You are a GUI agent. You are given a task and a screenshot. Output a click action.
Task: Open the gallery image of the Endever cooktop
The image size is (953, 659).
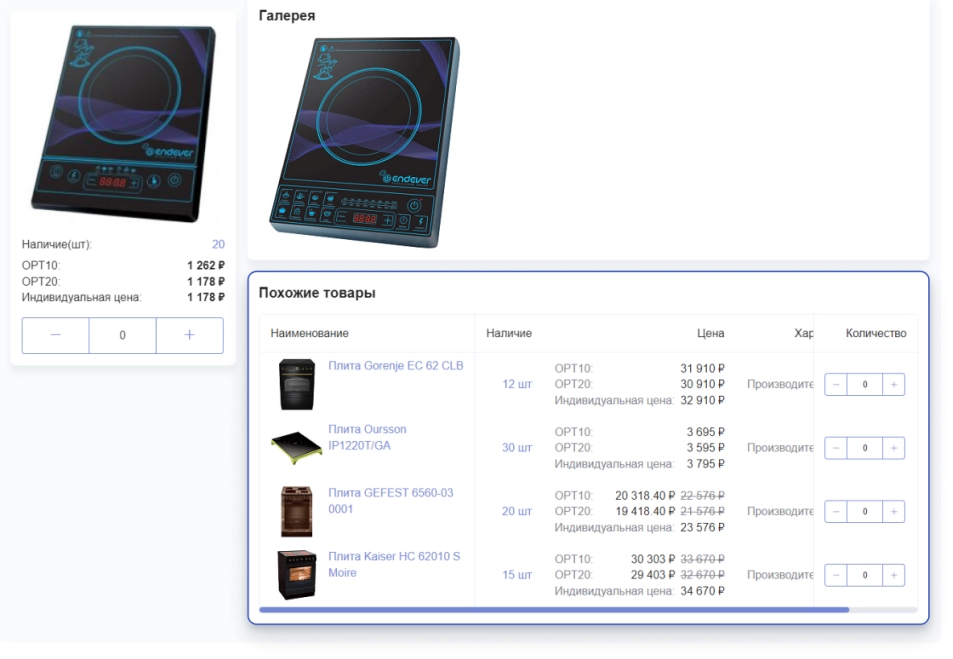point(364,142)
